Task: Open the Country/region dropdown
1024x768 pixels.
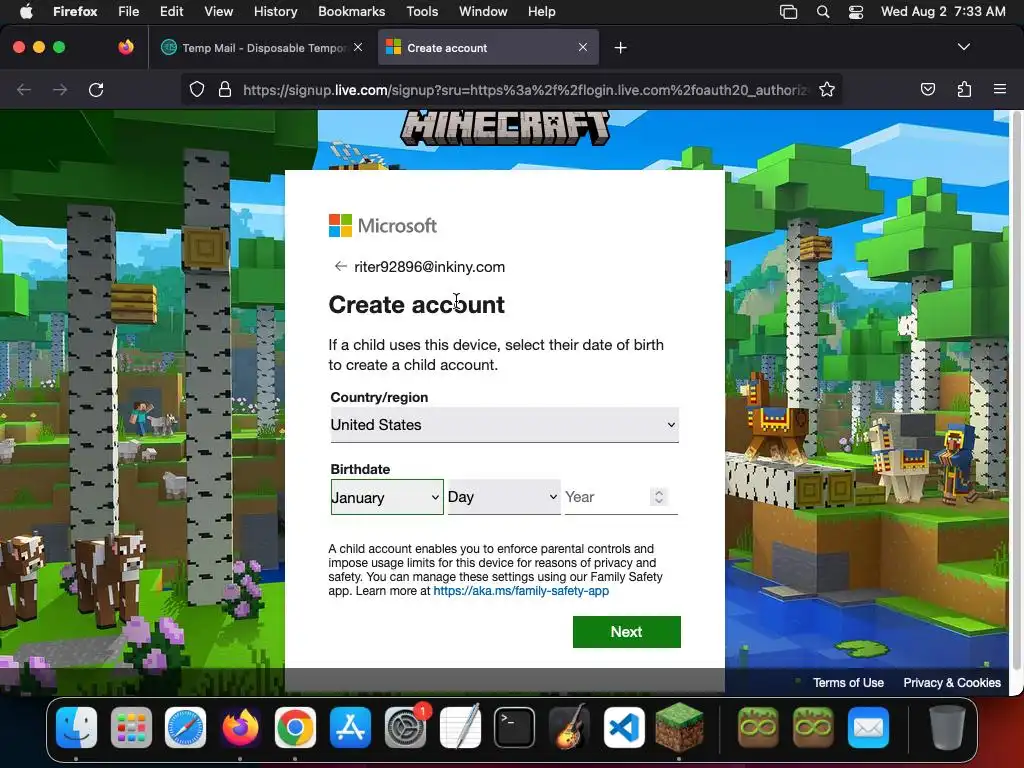Action: pyautogui.click(x=504, y=425)
